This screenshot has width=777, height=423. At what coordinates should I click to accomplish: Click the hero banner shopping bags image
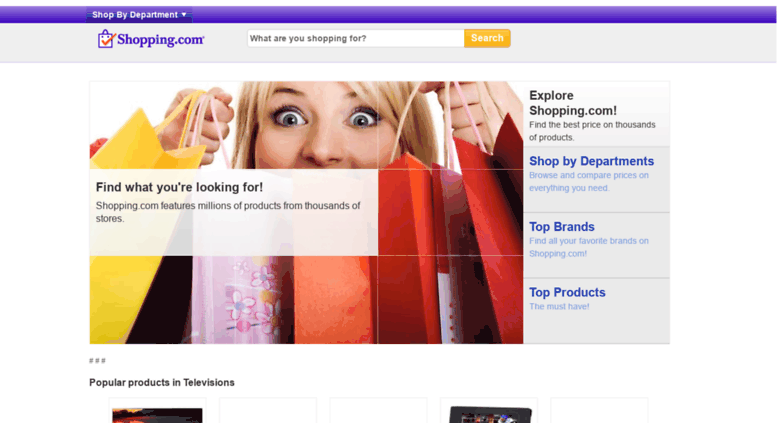click(306, 212)
